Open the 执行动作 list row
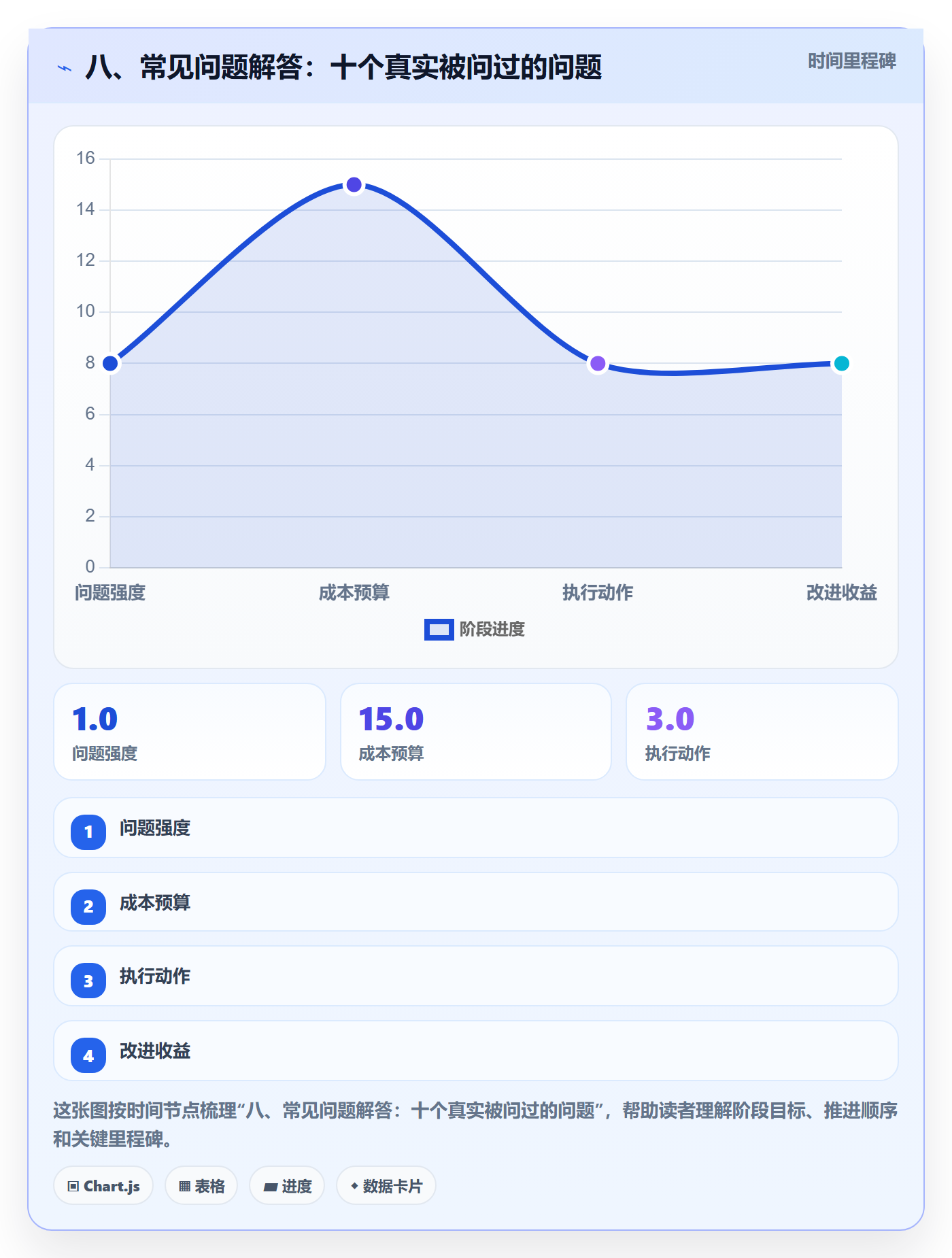 coord(476,976)
